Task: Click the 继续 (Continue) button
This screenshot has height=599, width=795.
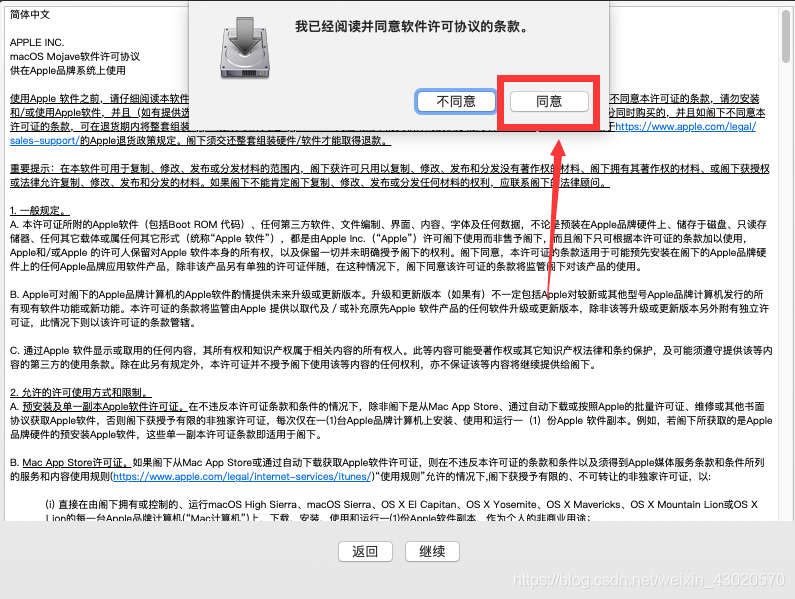Action: pos(432,551)
